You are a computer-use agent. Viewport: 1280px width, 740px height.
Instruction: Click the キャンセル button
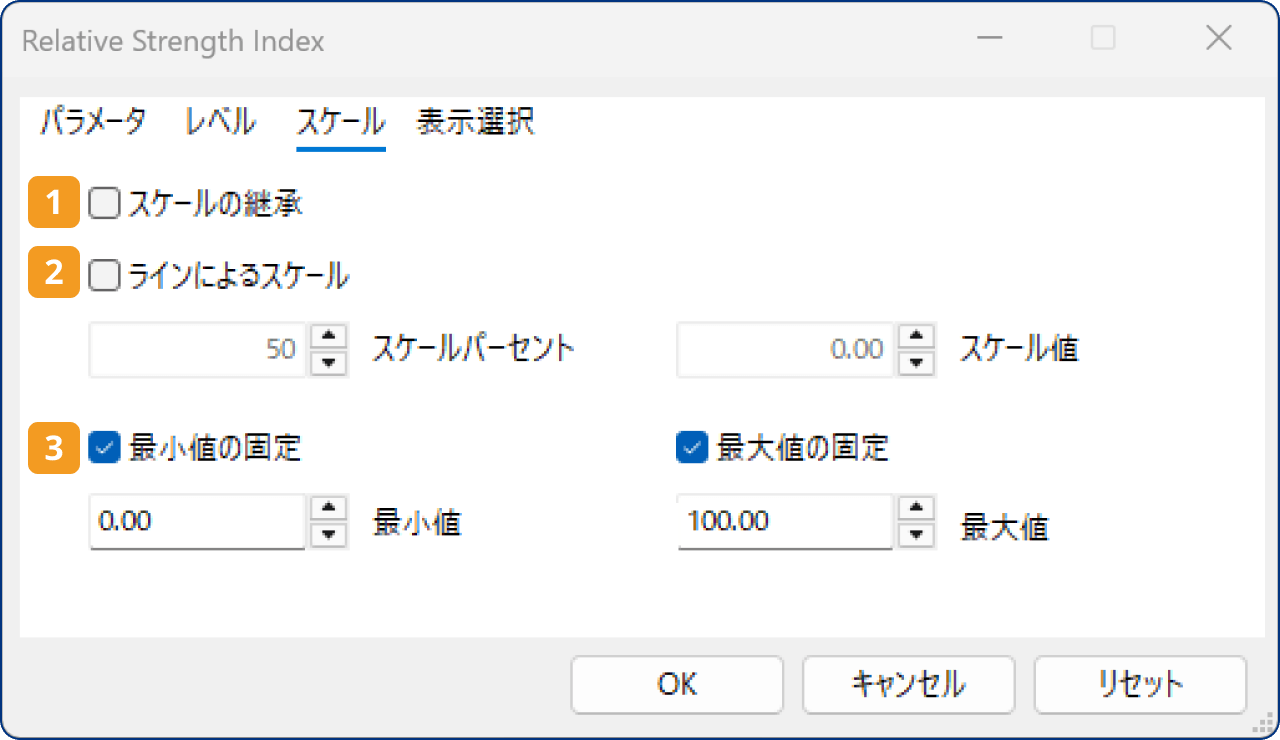click(x=907, y=684)
